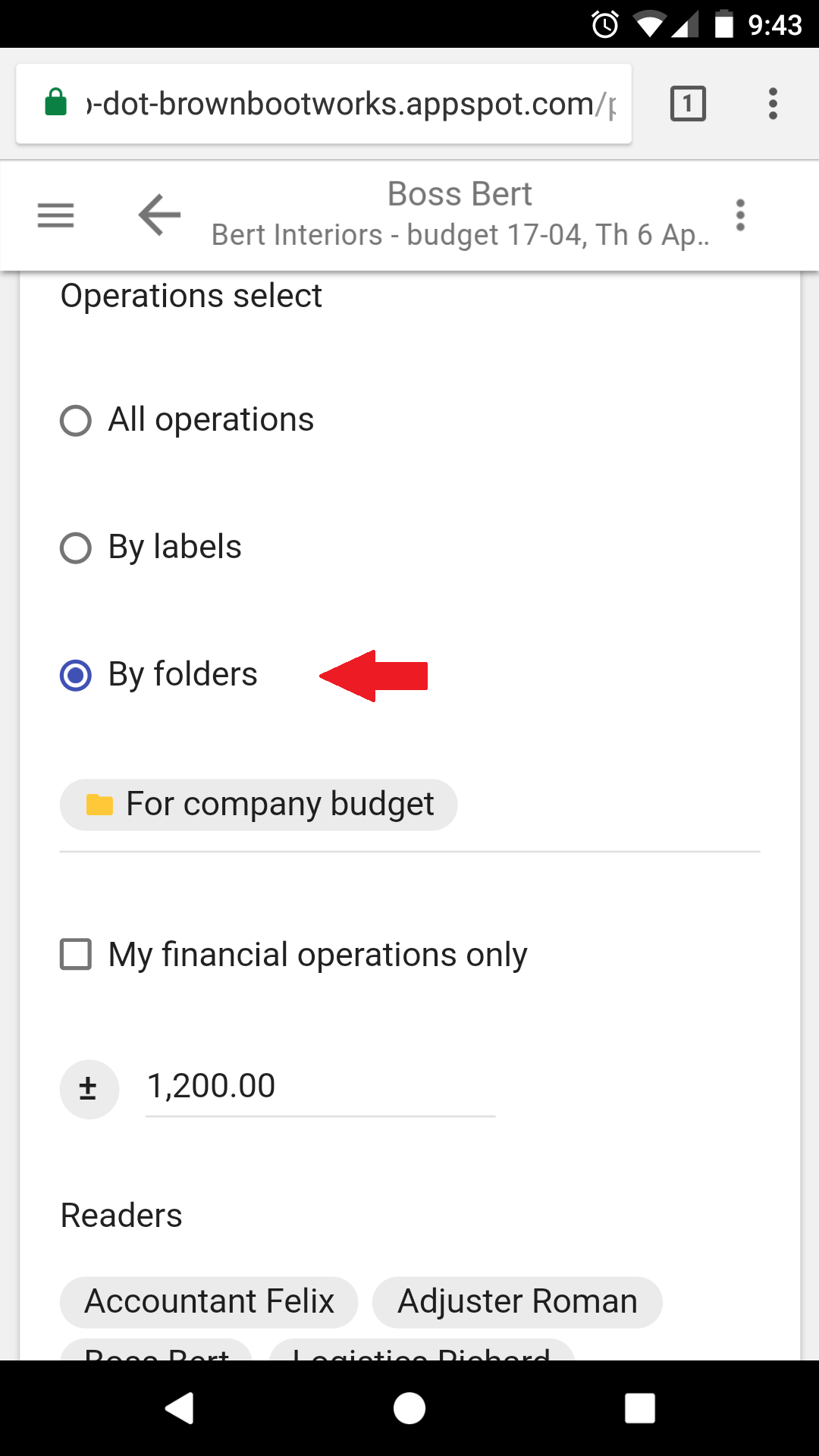Enable My financial operations only checkbox
This screenshot has width=819, height=1456.
pyautogui.click(x=76, y=955)
